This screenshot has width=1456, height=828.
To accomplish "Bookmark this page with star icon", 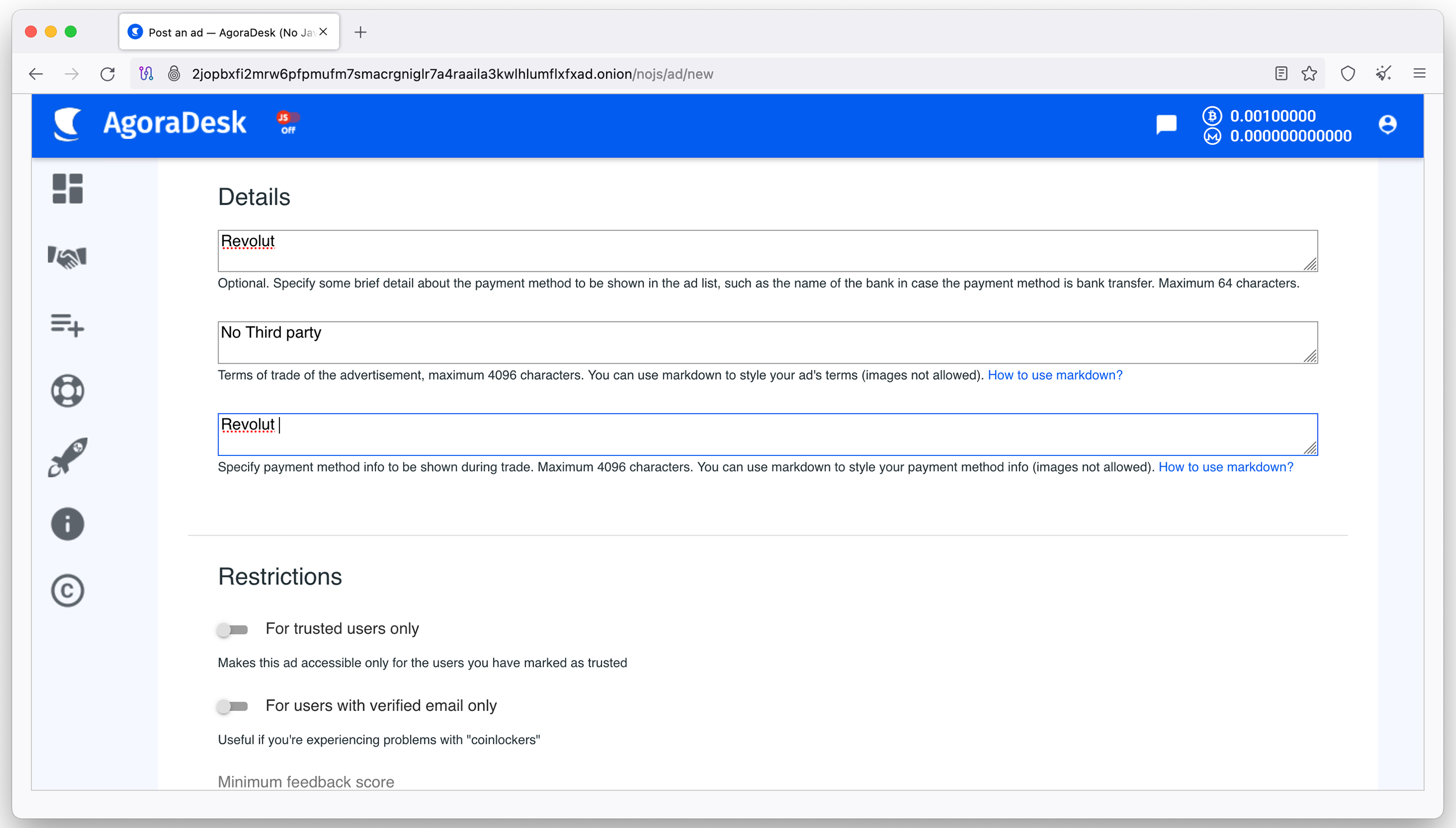I will click(x=1310, y=73).
